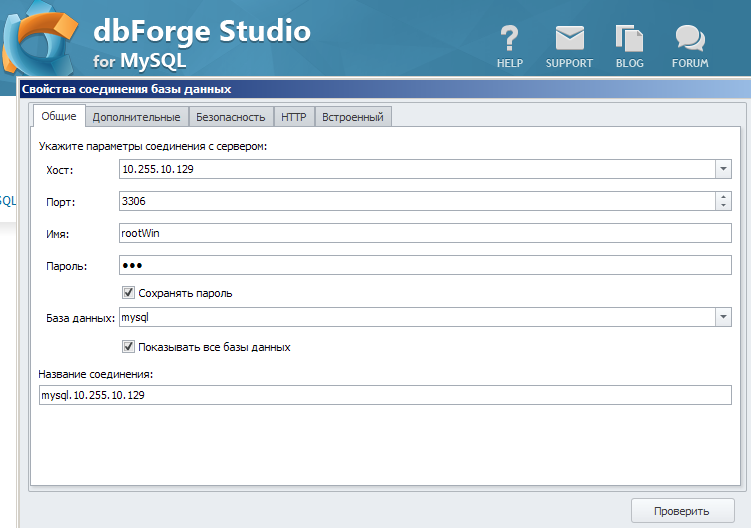The image size is (751, 528).
Task: Expand the База данных dropdown arrow
Action: (723, 317)
